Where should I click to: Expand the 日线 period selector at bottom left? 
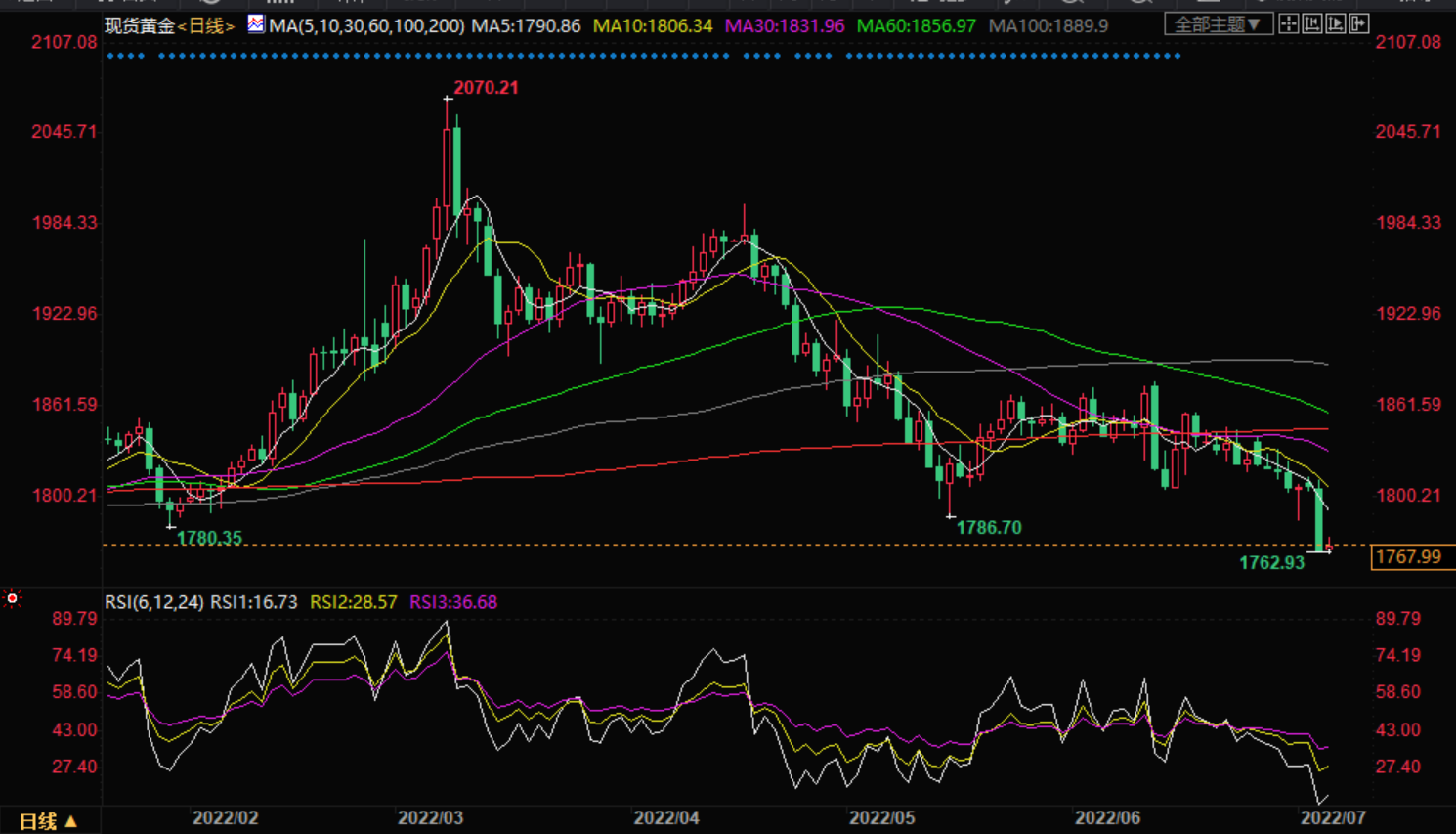coord(48,821)
